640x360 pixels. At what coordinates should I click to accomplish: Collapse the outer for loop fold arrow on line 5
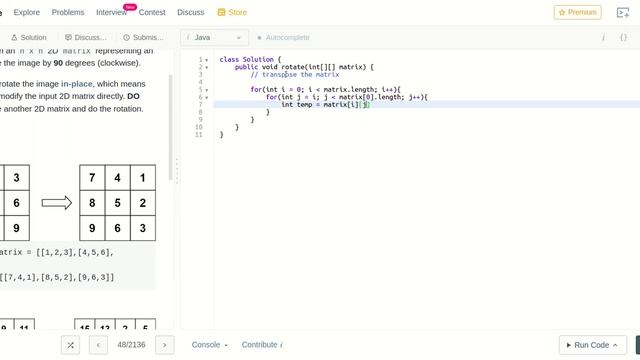pos(207,90)
